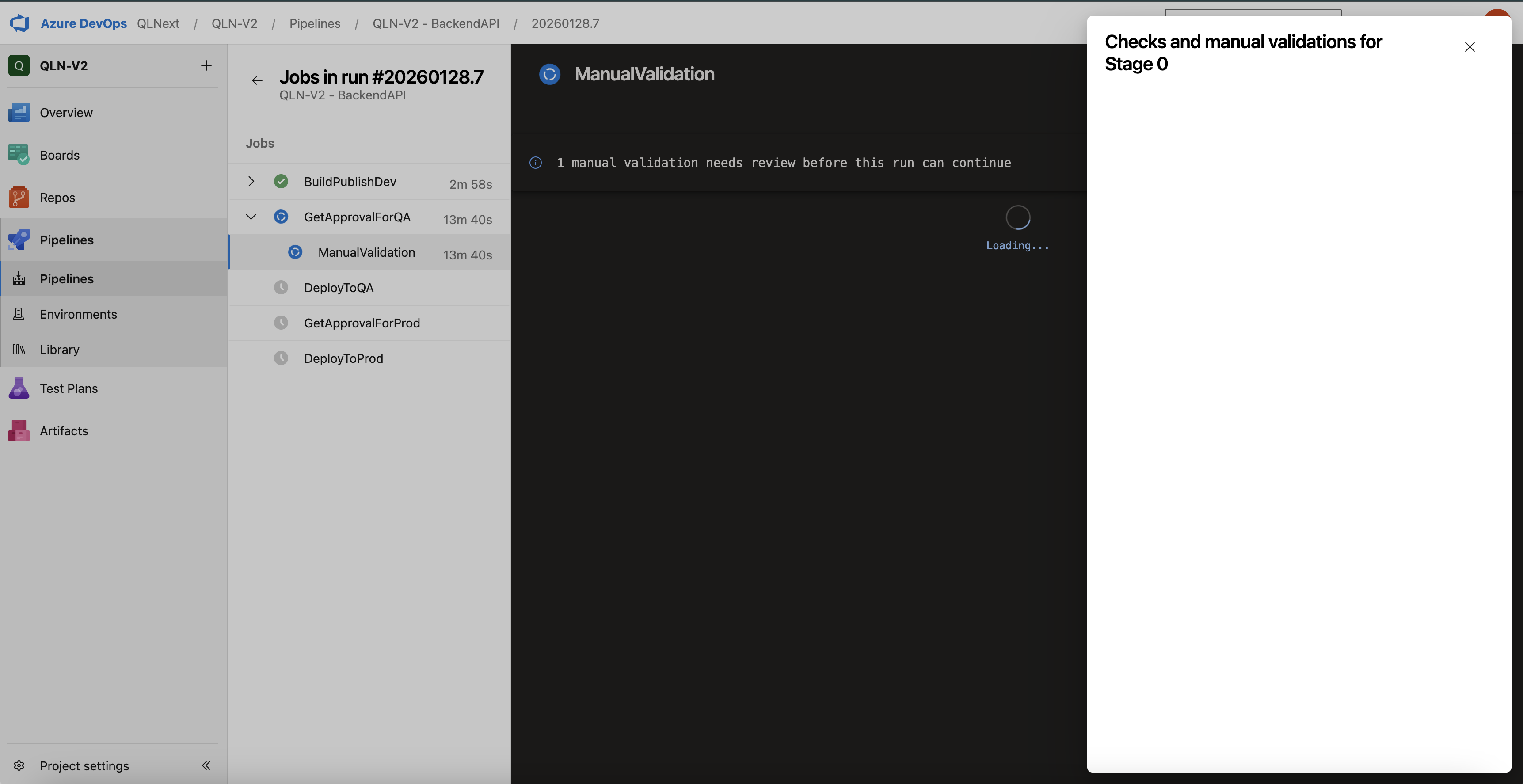Click the info icon beside manual validation message
Screen dimensions: 1523x784
[536, 163]
